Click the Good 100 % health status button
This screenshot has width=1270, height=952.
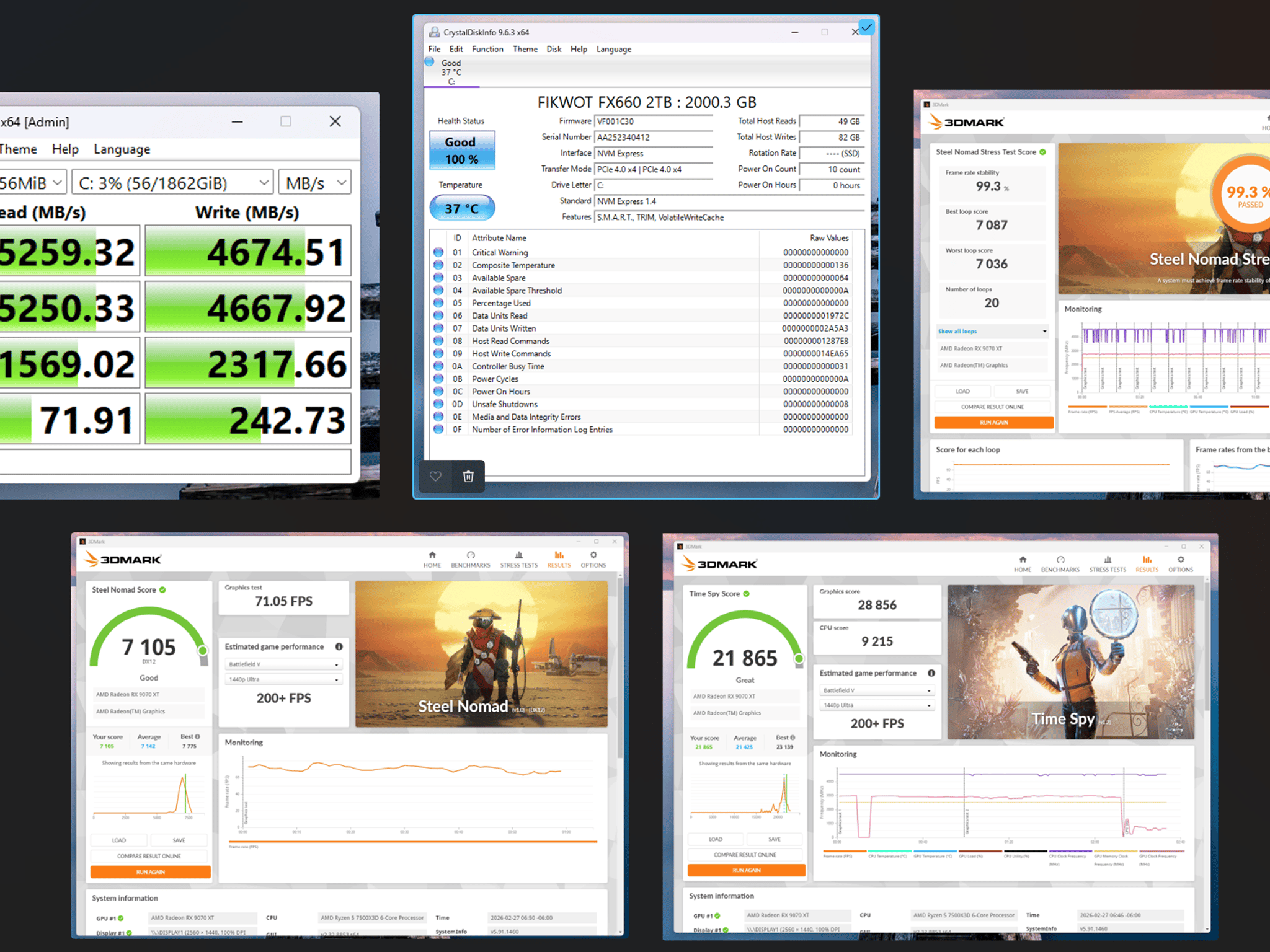(x=462, y=151)
